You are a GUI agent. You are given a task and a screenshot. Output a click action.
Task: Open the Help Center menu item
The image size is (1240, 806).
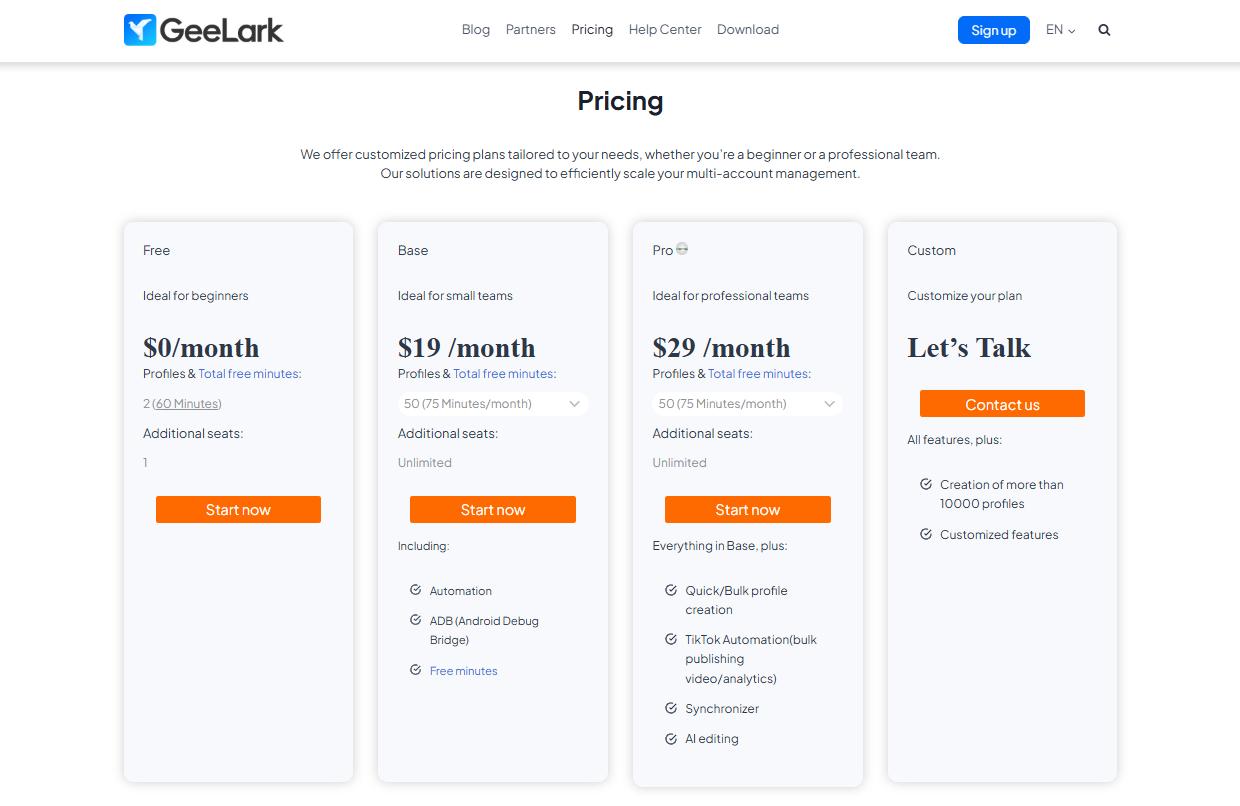pyautogui.click(x=665, y=30)
